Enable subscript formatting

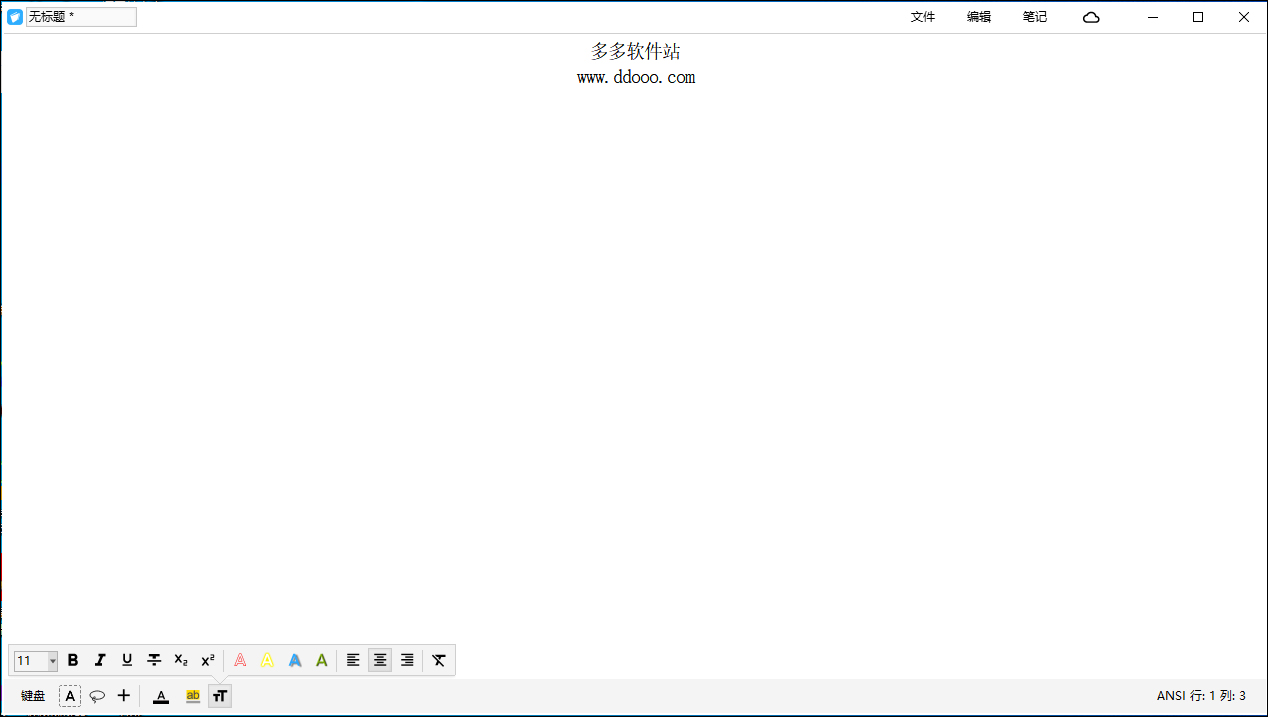click(181, 660)
